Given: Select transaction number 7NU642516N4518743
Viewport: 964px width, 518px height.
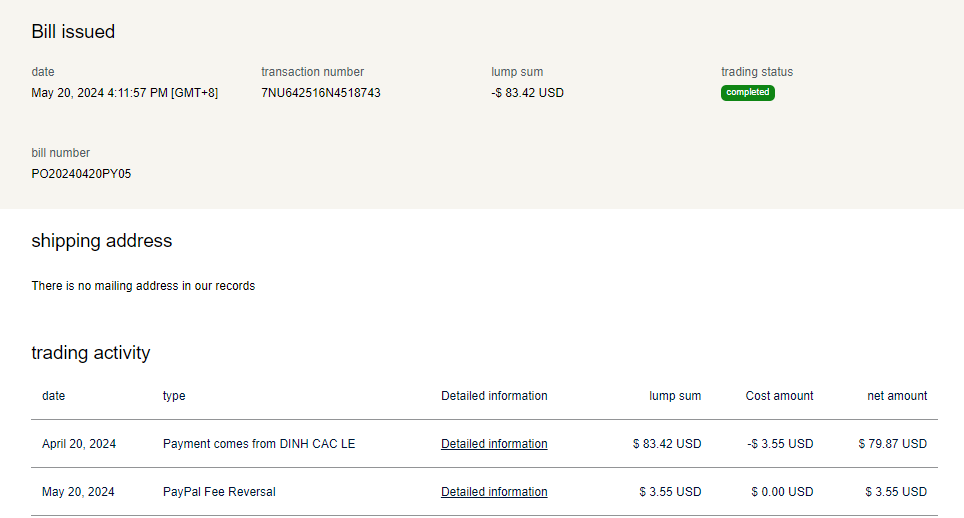Looking at the screenshot, I should 320,93.
